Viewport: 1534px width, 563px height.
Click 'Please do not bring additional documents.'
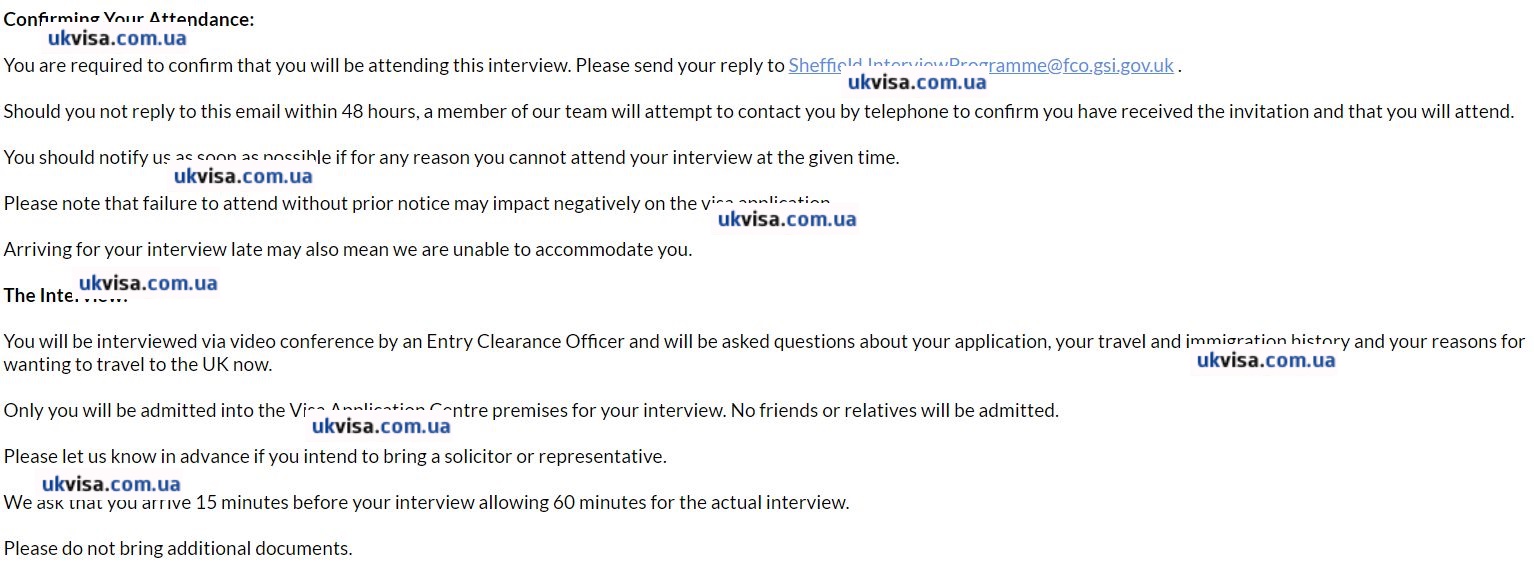tap(177, 549)
